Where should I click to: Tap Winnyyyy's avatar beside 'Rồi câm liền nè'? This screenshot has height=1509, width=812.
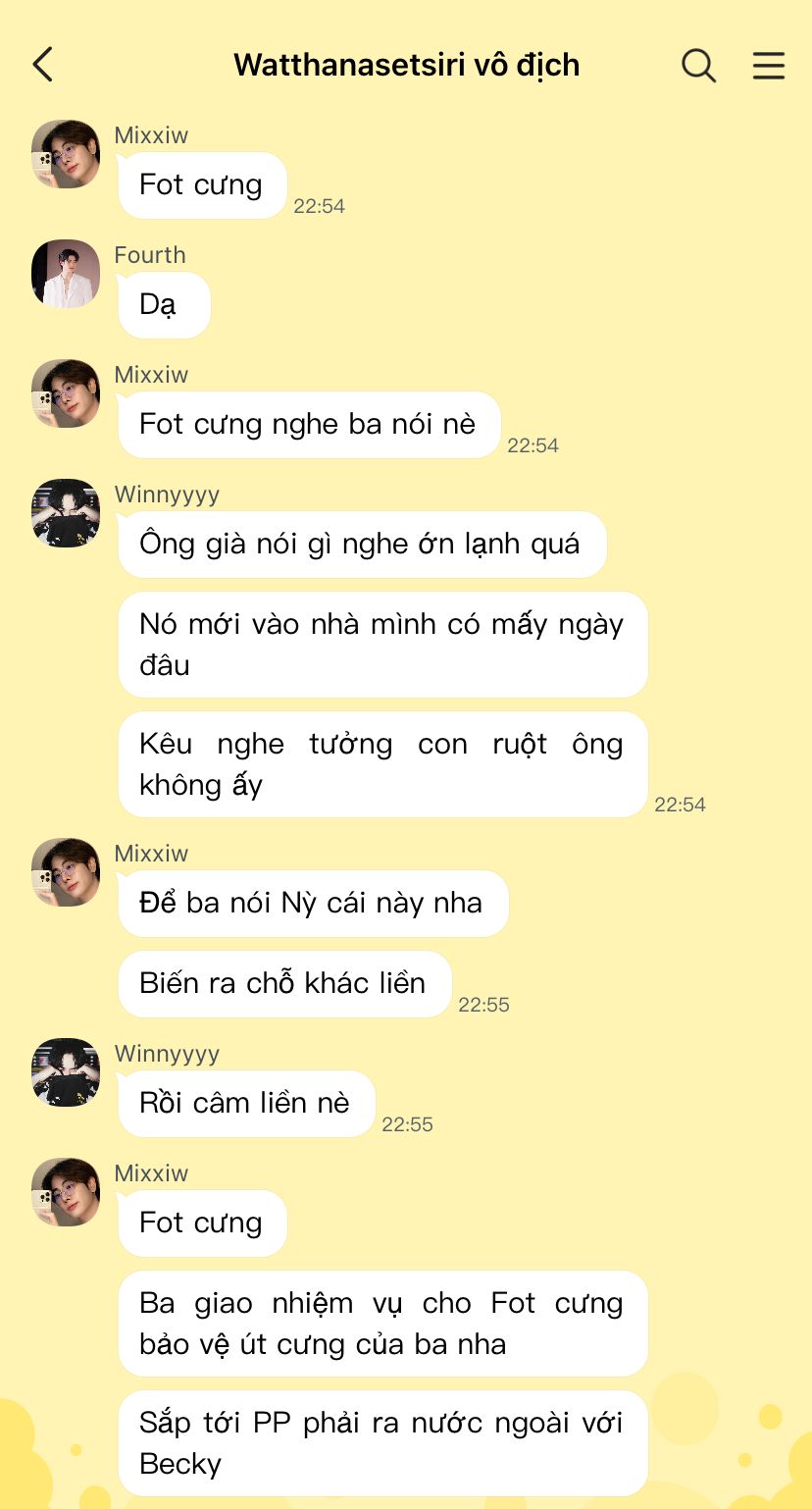(x=66, y=1072)
